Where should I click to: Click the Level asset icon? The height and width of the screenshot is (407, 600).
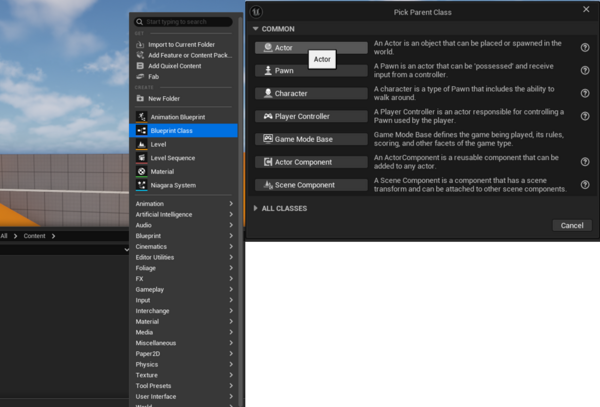coord(142,144)
